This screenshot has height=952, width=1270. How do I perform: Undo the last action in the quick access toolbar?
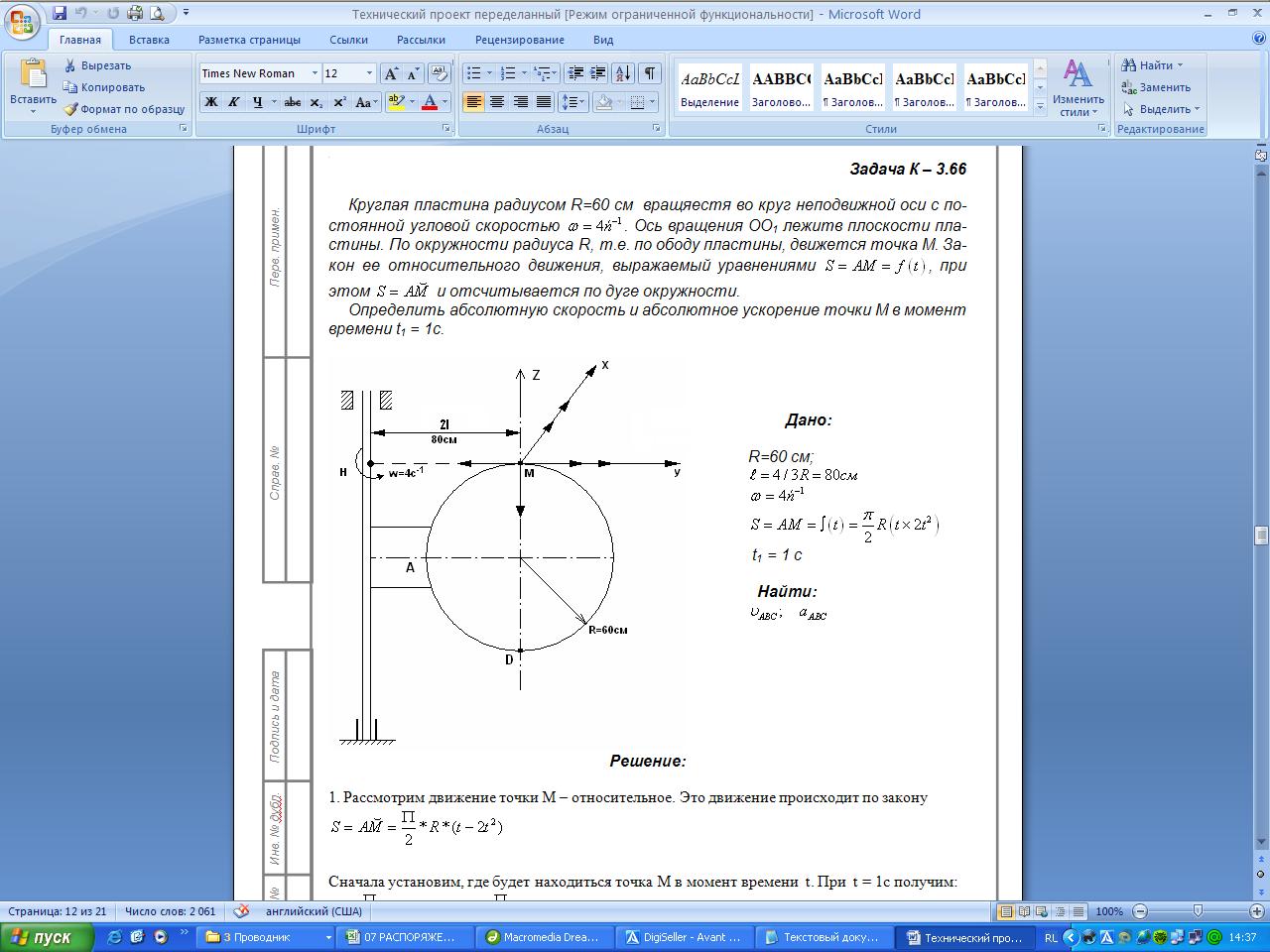(81, 14)
